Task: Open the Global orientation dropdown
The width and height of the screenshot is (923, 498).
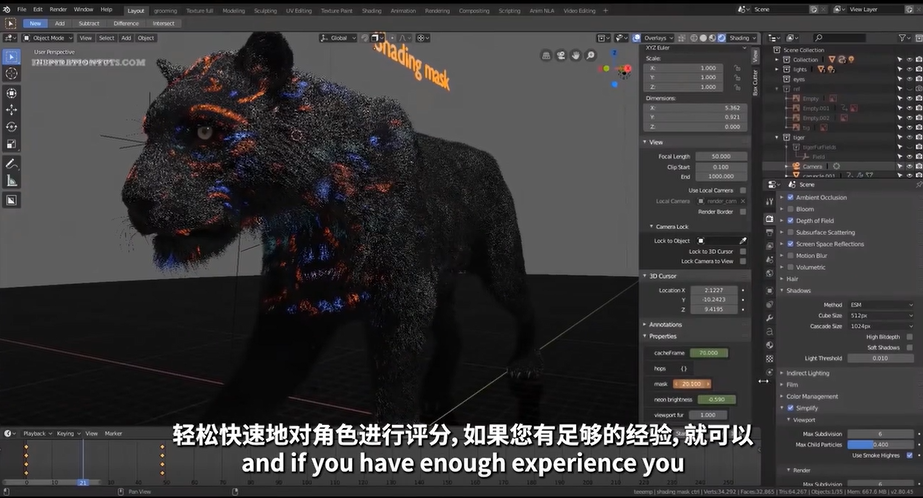Action: click(x=338, y=38)
